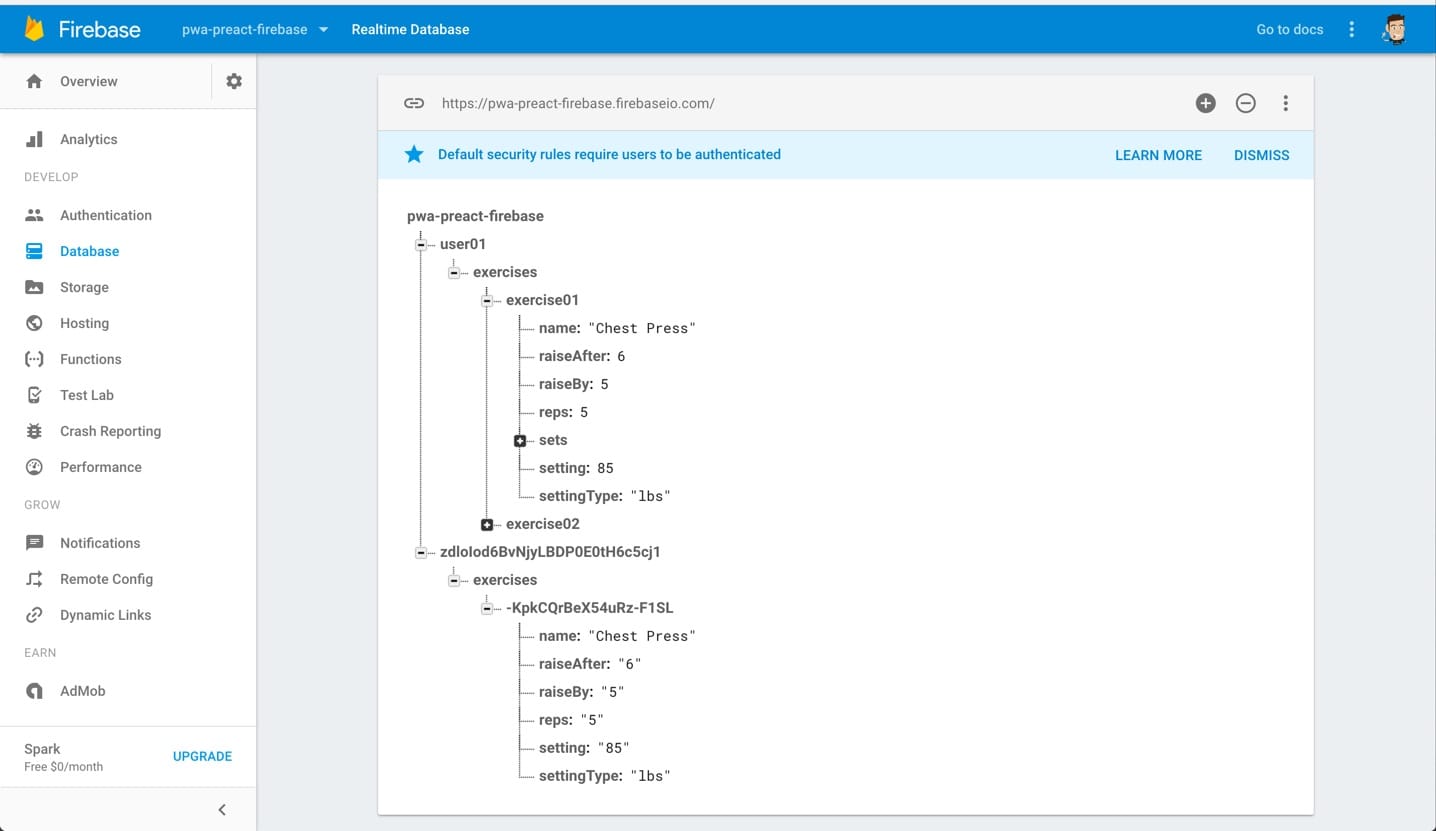Image resolution: width=1436 pixels, height=831 pixels.
Task: Expand the sets node
Action: click(x=520, y=440)
